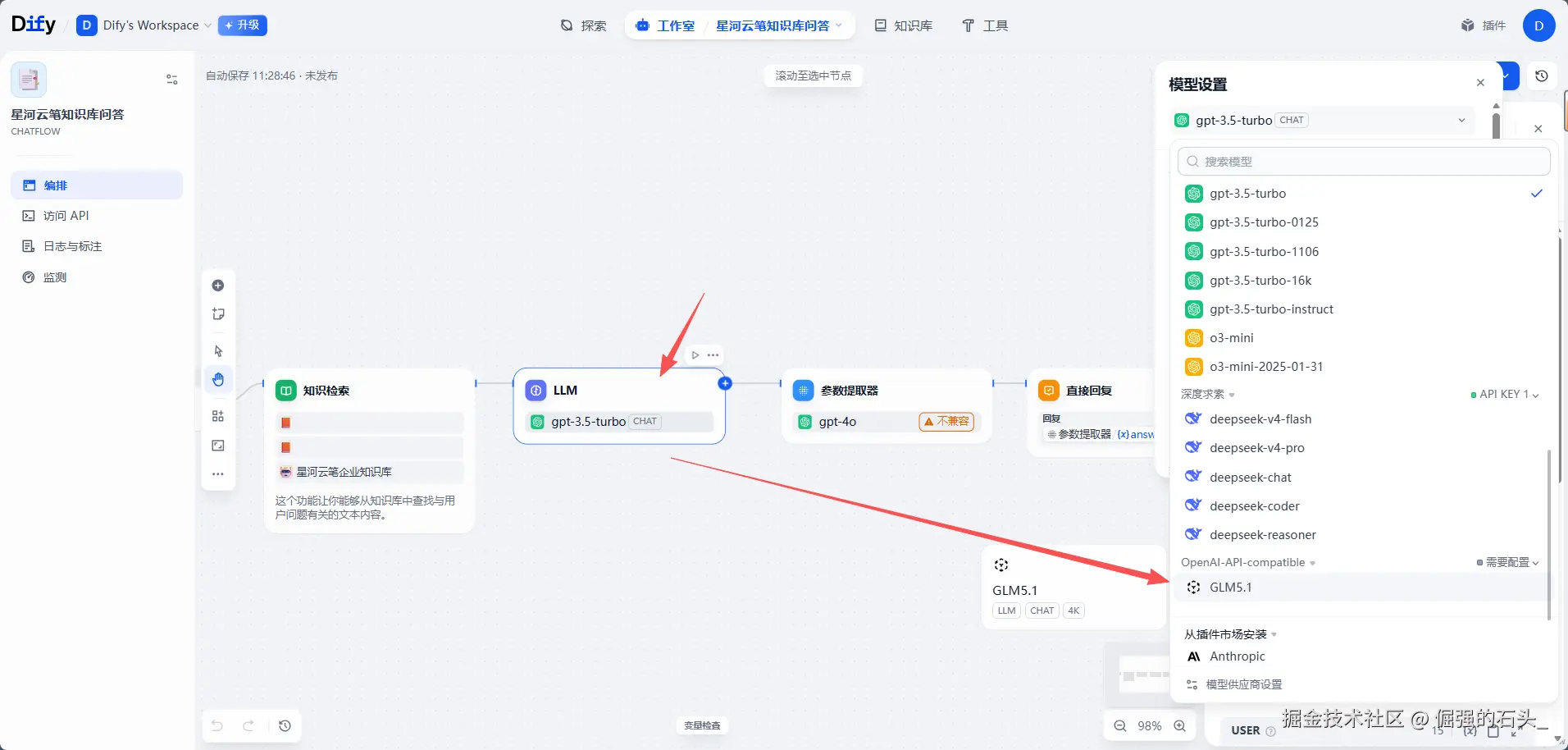Screen dimensions: 1568x750
Task: Export canvas as image tool
Action: coord(218,446)
